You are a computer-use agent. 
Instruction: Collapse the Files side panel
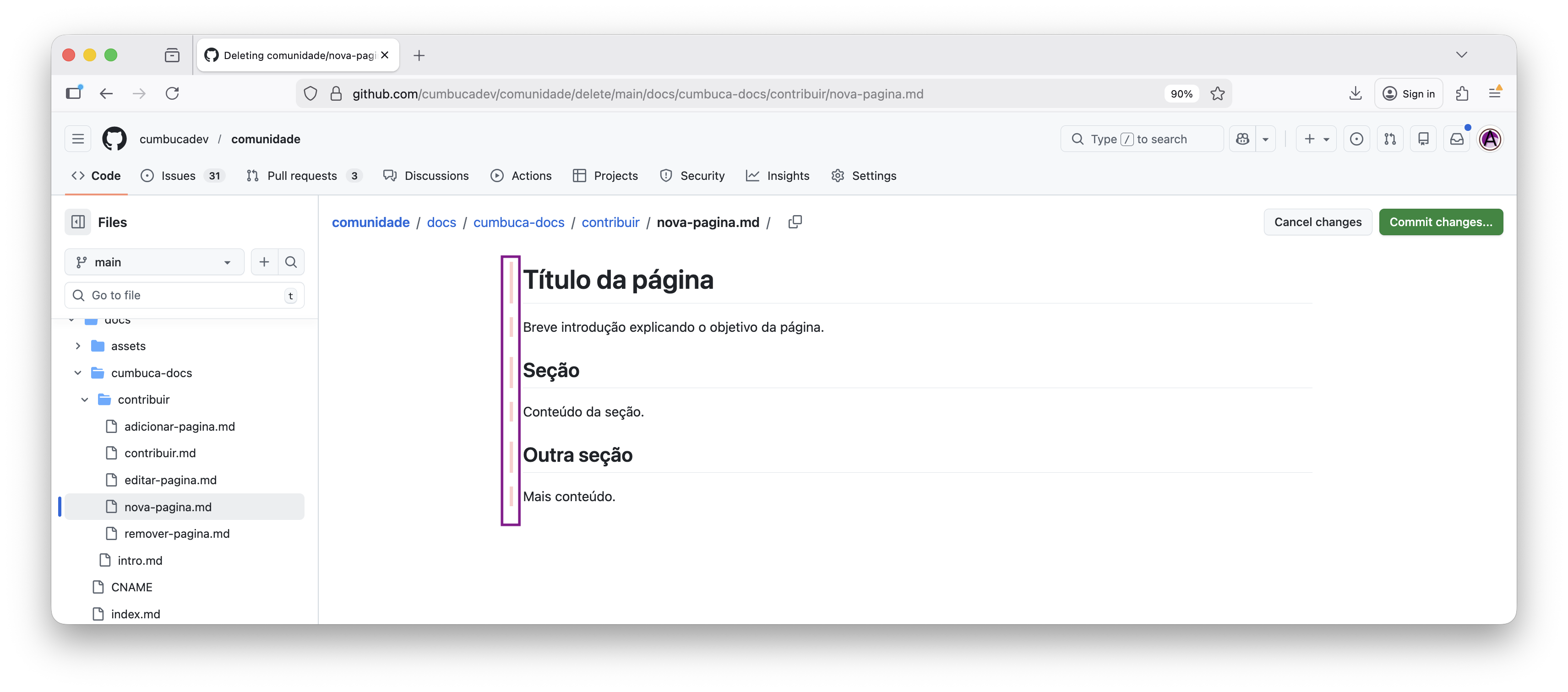coord(78,222)
